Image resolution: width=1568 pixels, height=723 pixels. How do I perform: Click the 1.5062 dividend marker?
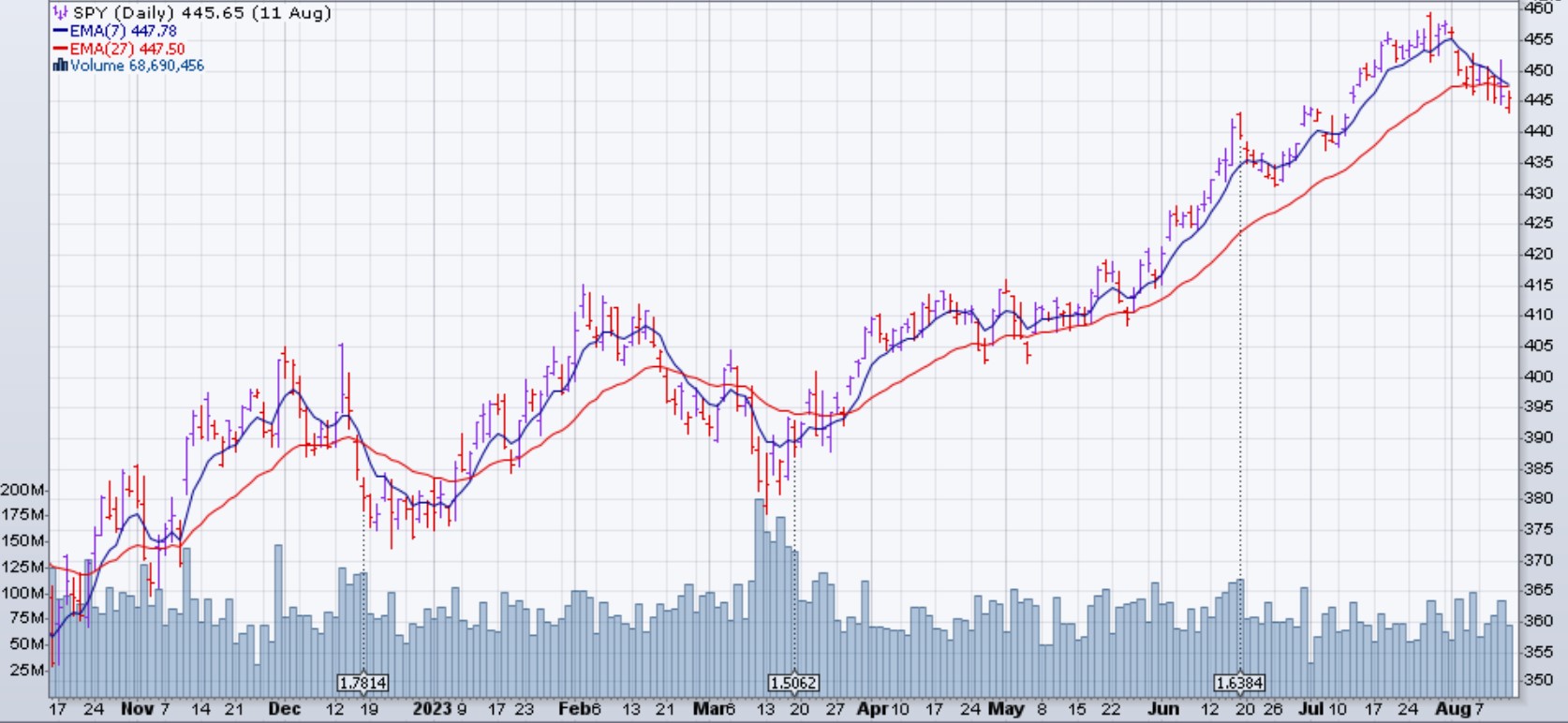[x=793, y=683]
